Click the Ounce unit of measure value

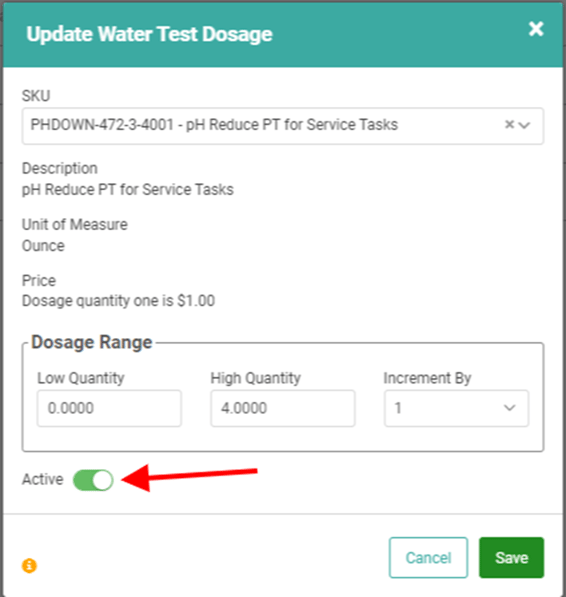click(x=43, y=246)
